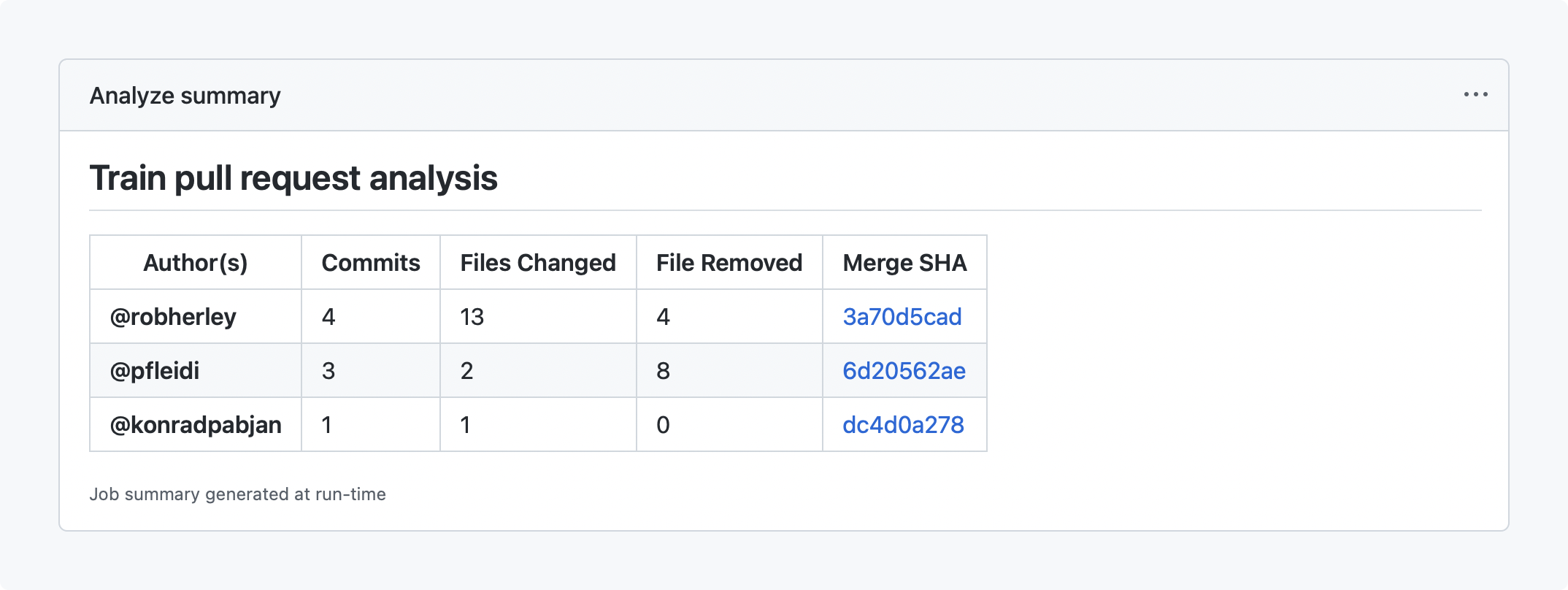Select the Commits column header
Screen dimensions: 1568x590
coord(371,263)
